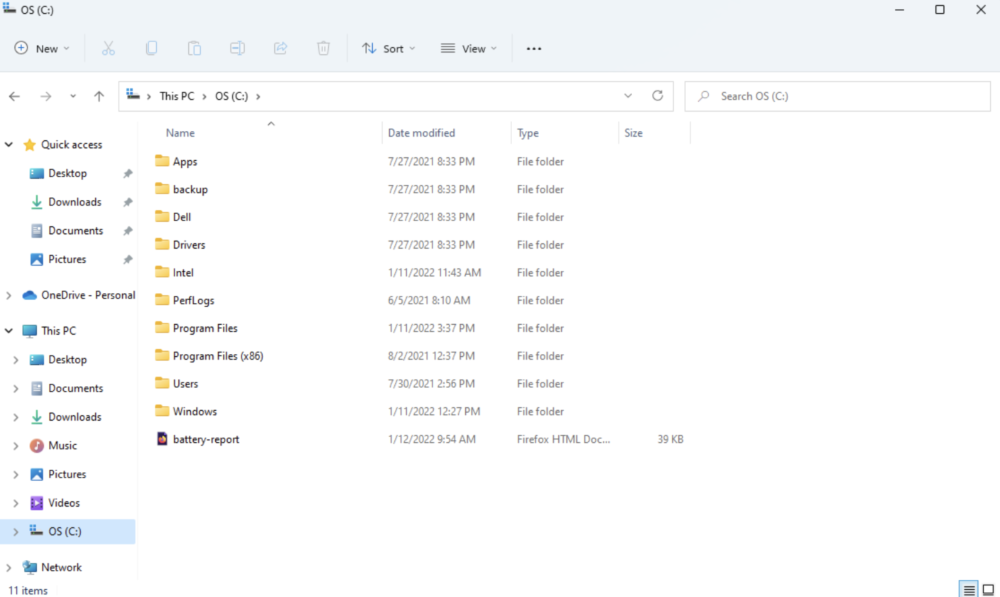
Task: Click the Share icon in toolbar
Action: pyautogui.click(x=281, y=48)
